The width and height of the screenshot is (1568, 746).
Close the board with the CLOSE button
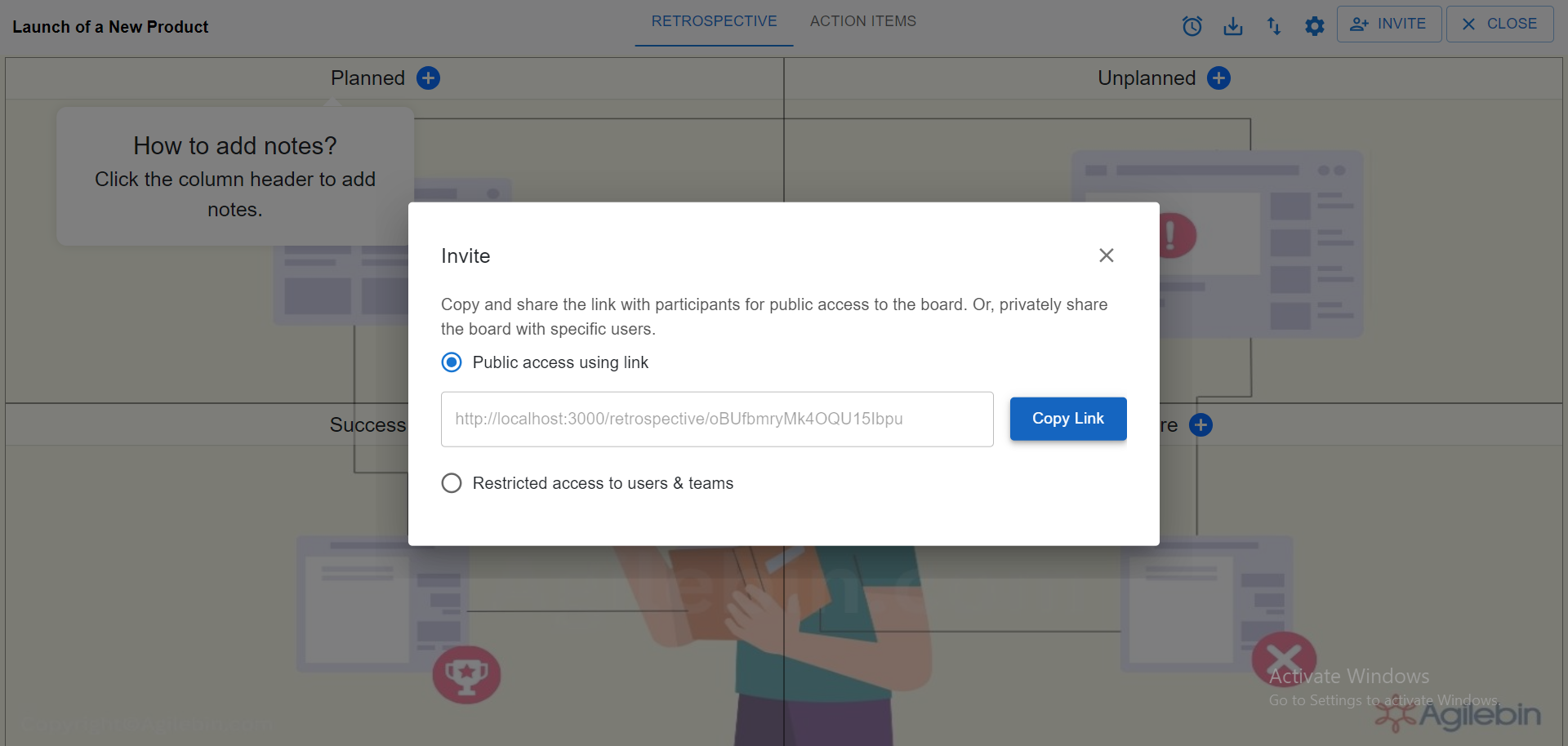pos(1499,24)
